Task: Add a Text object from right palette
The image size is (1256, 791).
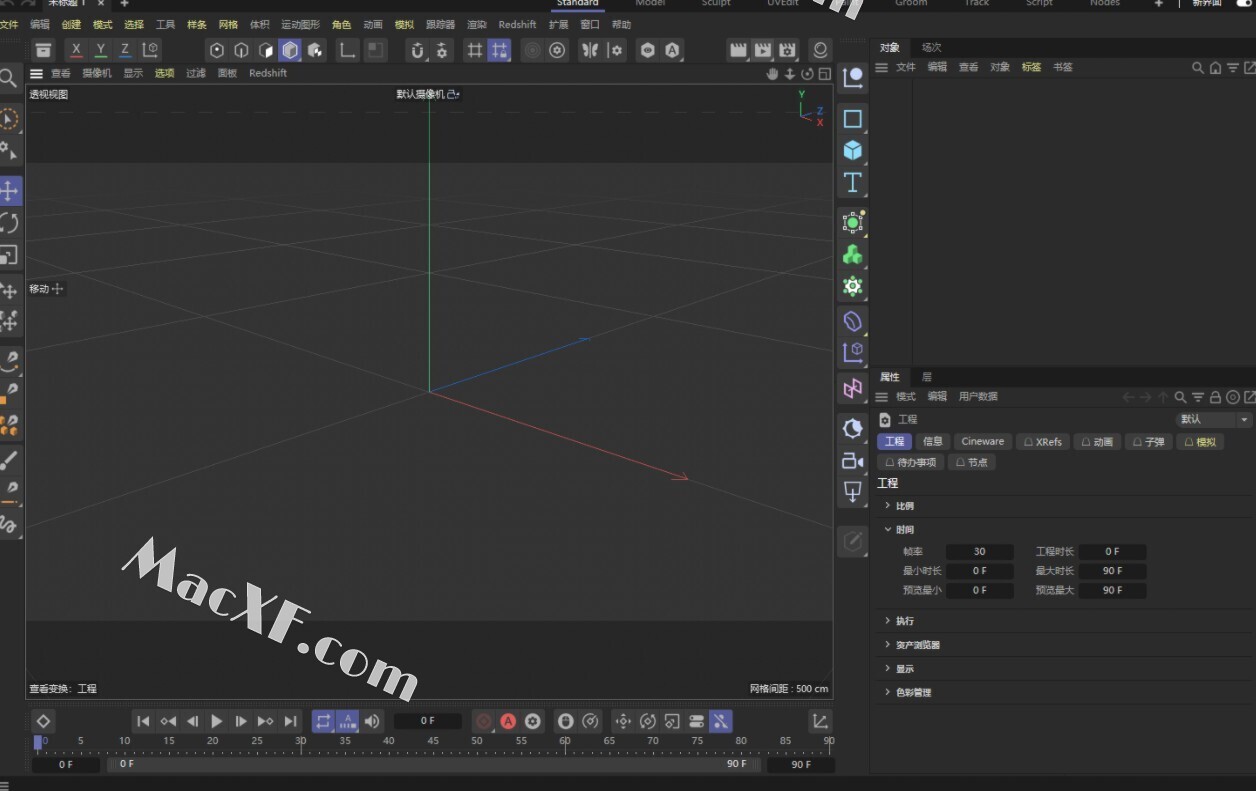Action: [852, 182]
